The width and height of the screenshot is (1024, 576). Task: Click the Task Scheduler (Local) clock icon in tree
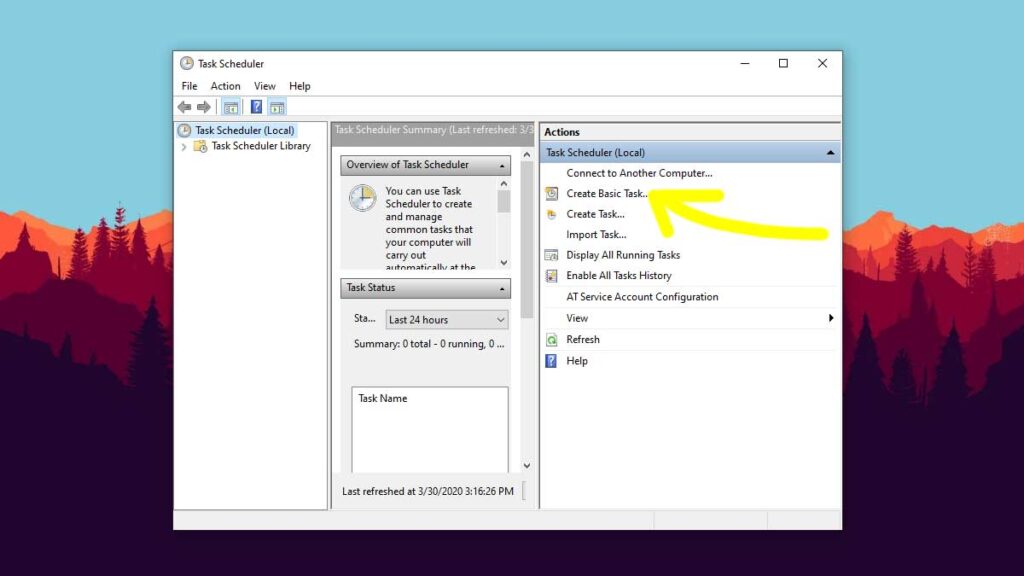pyautogui.click(x=185, y=131)
